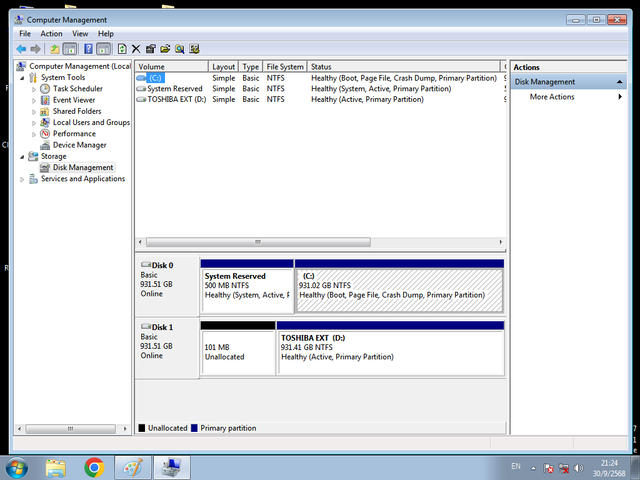Click the Refresh toolbar icon
The height and width of the screenshot is (480, 640).
(x=122, y=49)
